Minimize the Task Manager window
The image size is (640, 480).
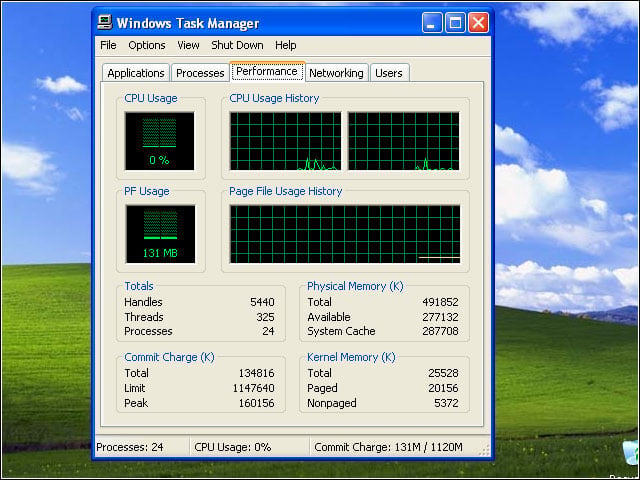coord(432,22)
